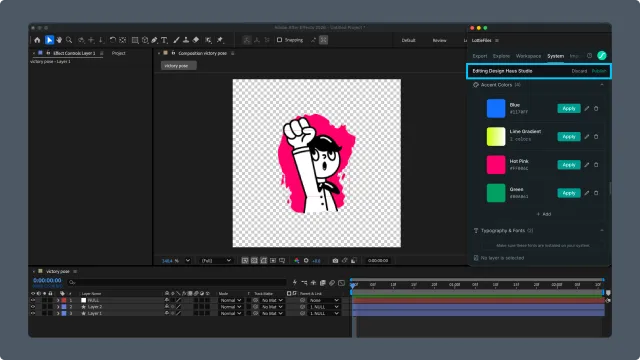
Task: Select the Rectangle shape tool
Action: (135, 40)
